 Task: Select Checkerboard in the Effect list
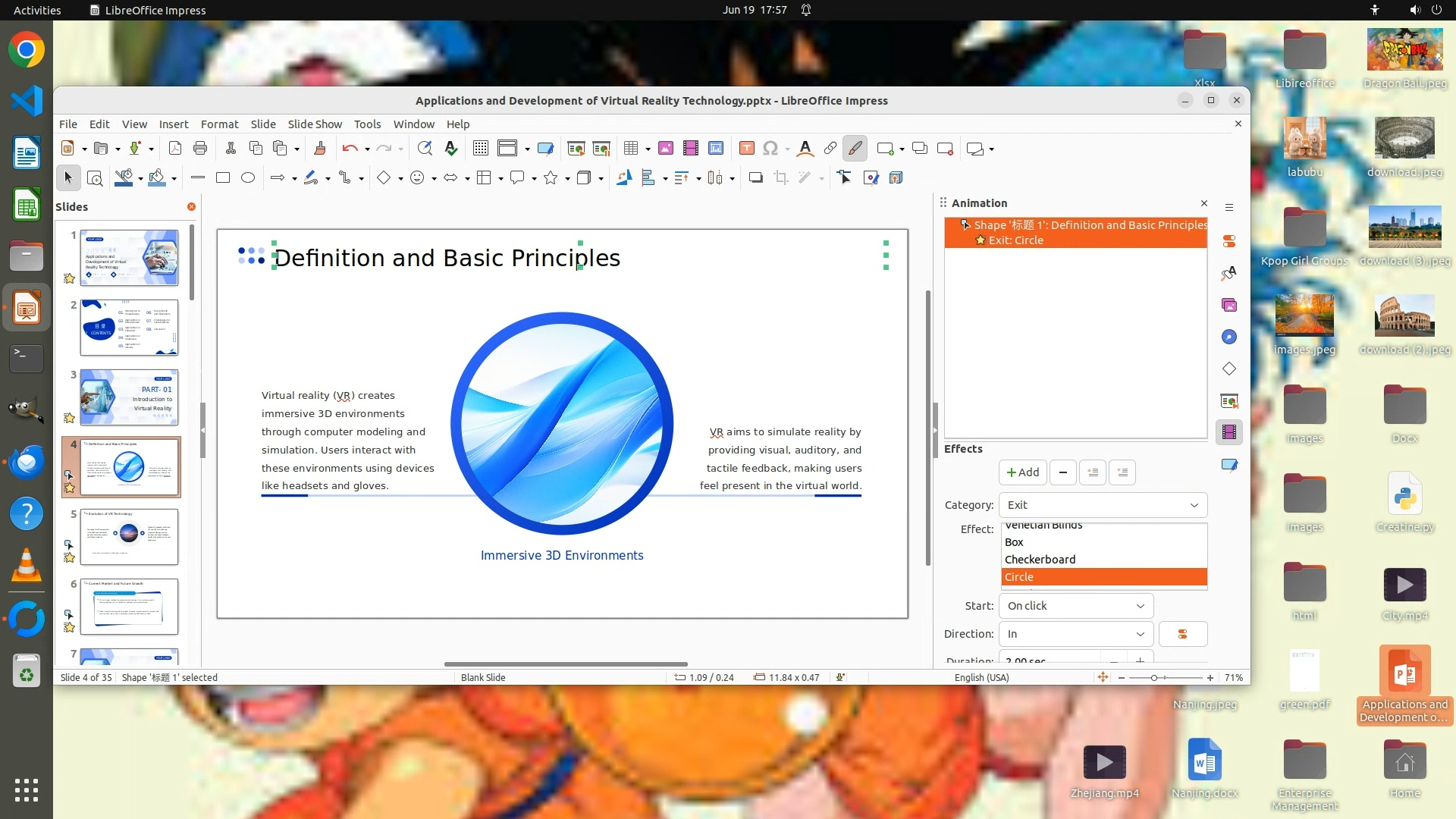click(x=1040, y=560)
